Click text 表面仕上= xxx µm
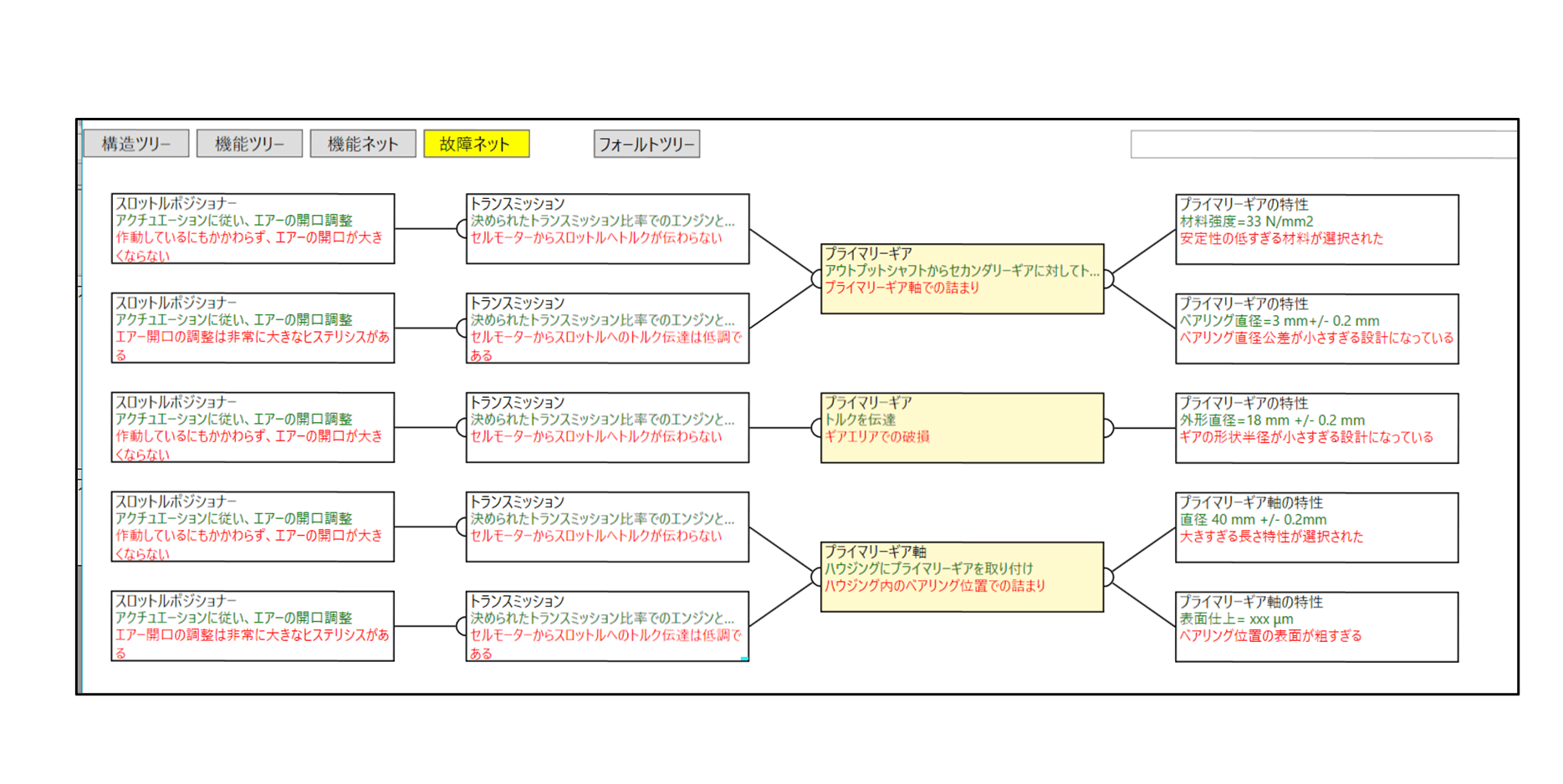The image size is (1563, 784). coord(1236,619)
